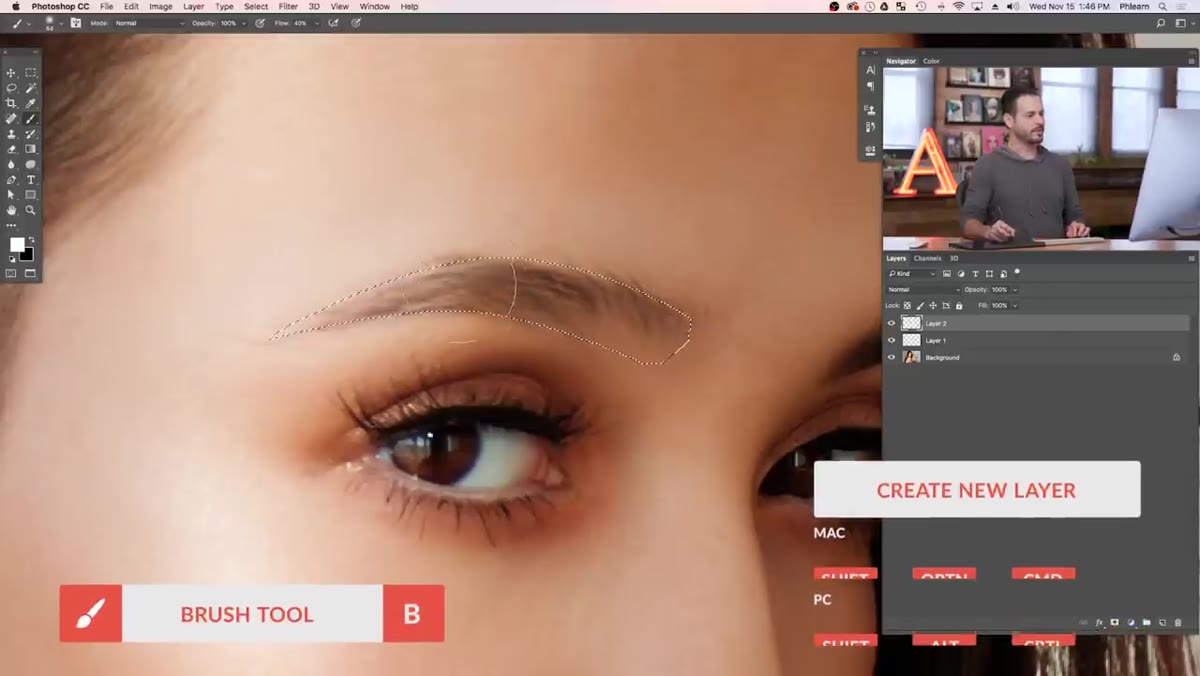Viewport: 1200px width, 676px height.
Task: Select the Rectangle shape tool
Action: click(x=30, y=195)
